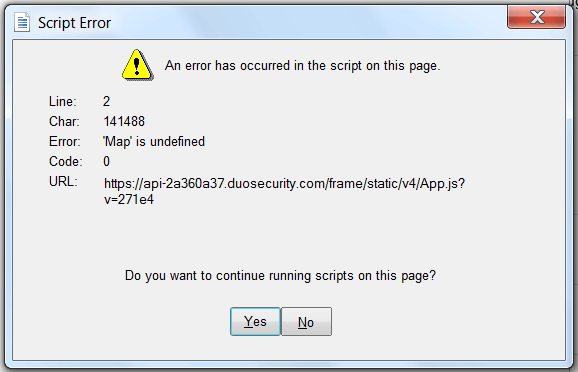The image size is (578, 372).
Task: Select the URL: label
Action: click(x=63, y=181)
